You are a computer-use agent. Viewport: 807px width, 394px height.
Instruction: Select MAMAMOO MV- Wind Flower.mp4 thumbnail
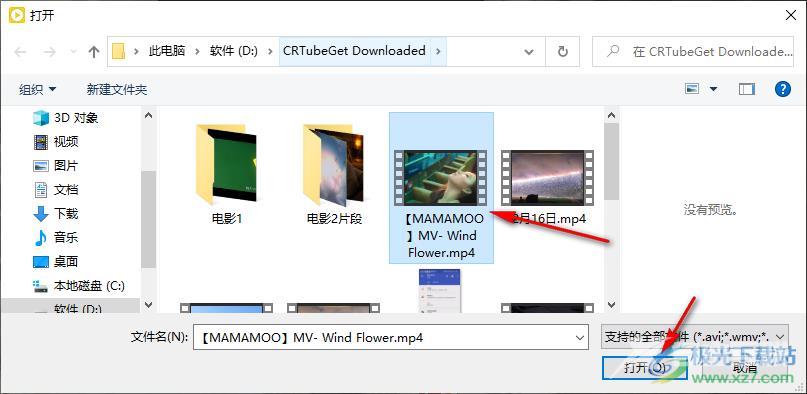(441, 178)
